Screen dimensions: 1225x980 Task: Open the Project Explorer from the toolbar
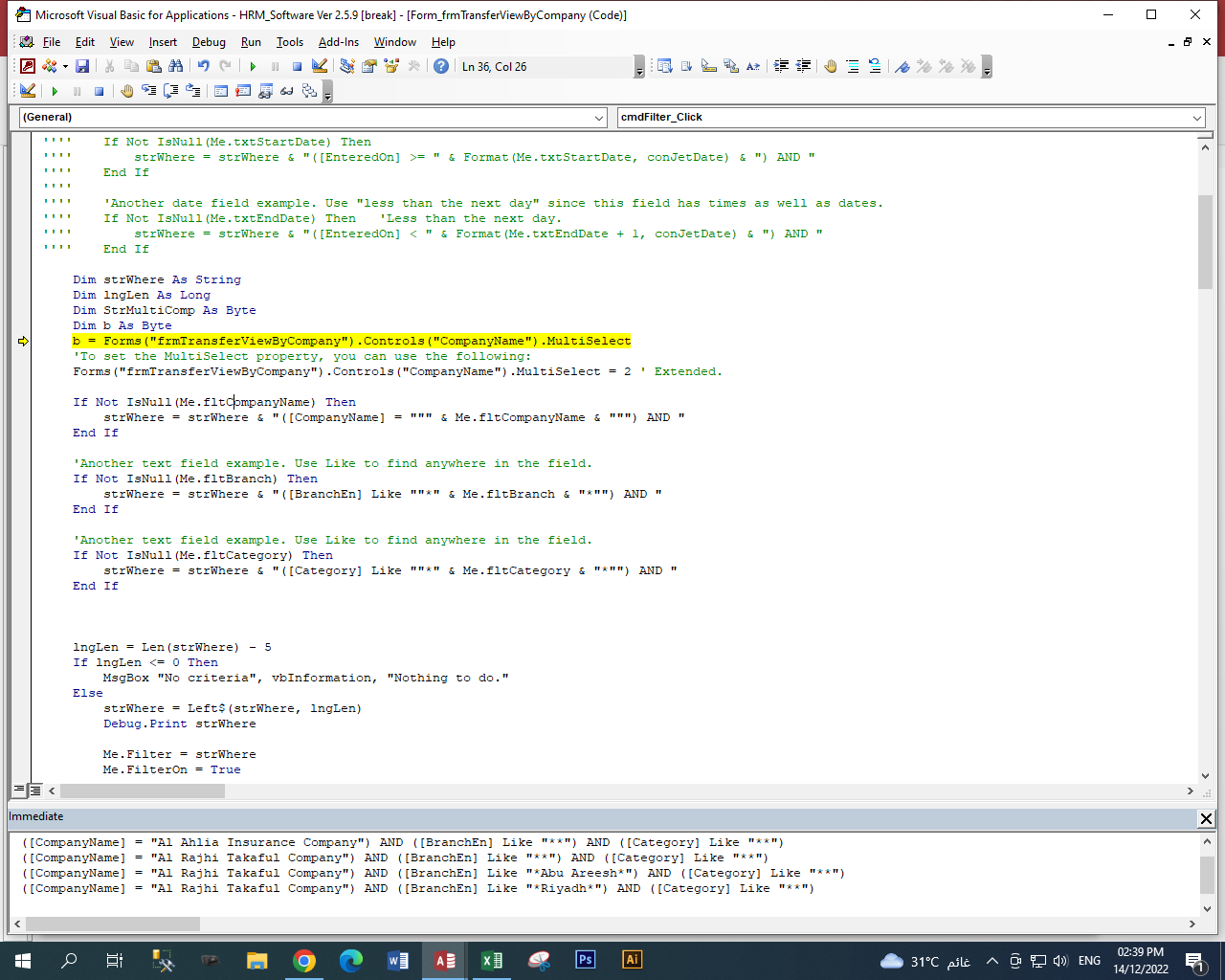tap(347, 66)
